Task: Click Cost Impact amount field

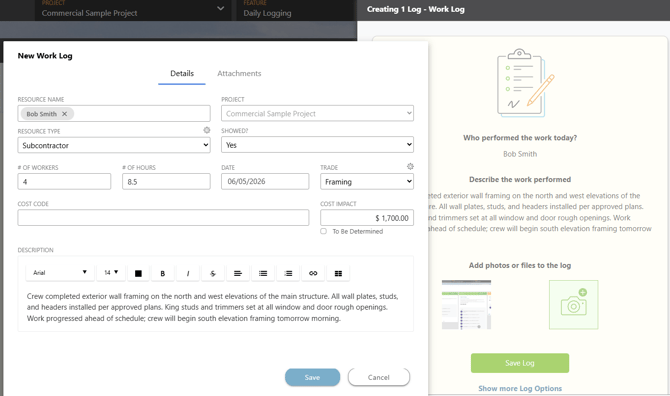Action: point(367,217)
